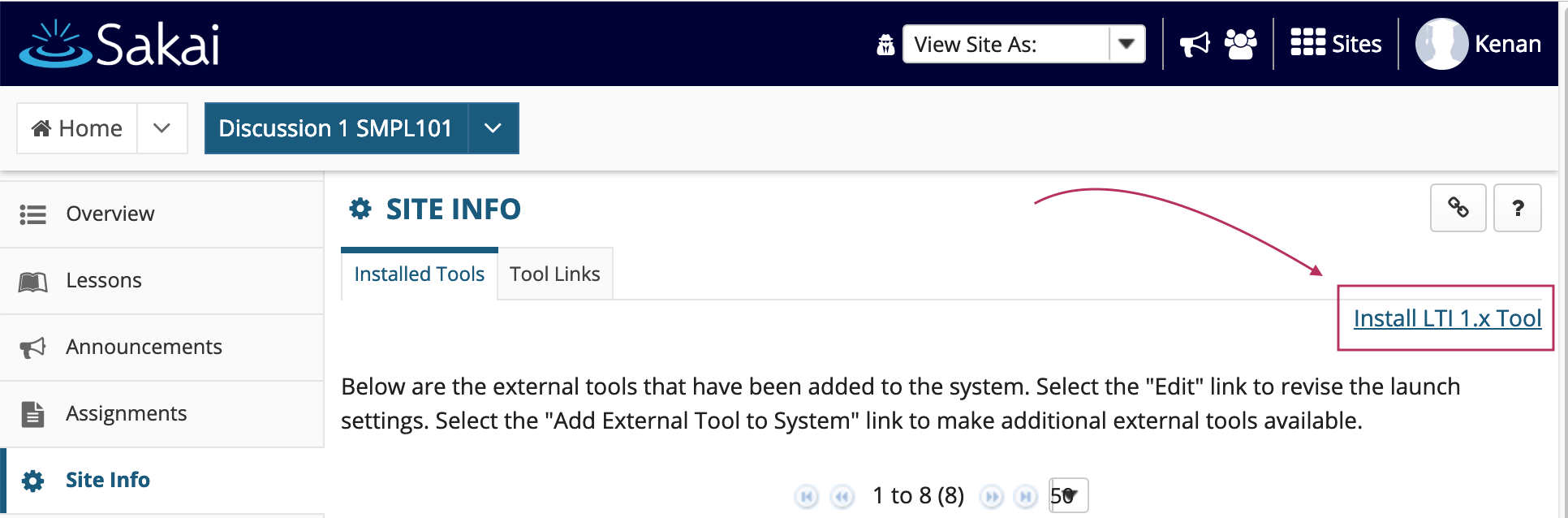
Task: Go to the first page of results
Action: pos(806,496)
